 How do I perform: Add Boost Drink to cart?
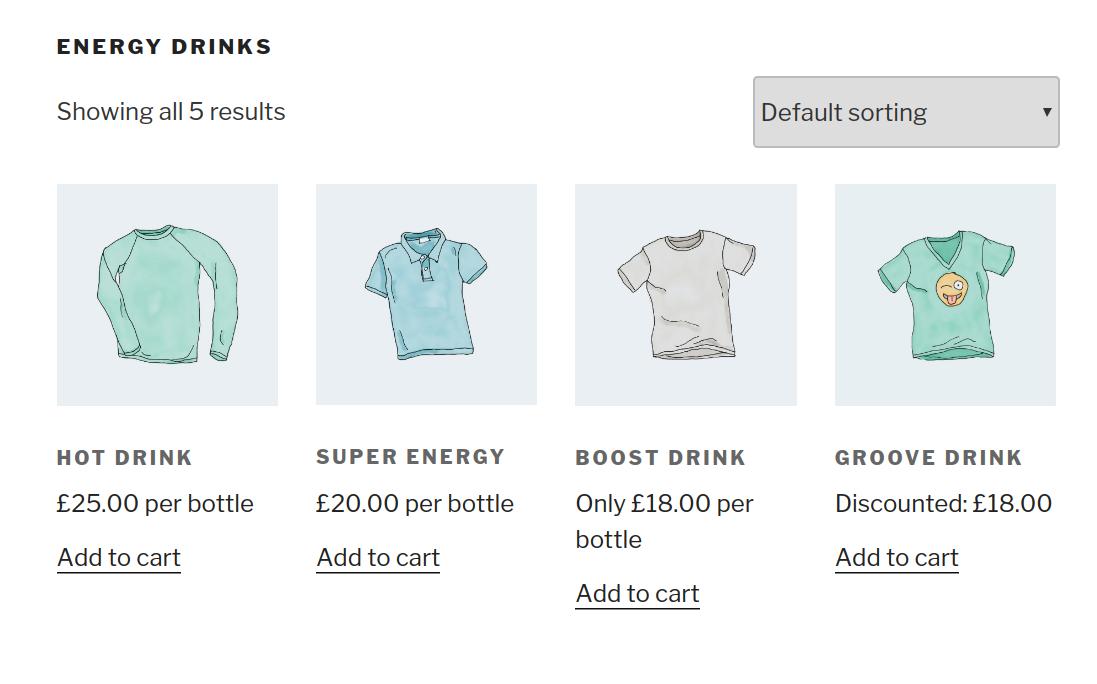(x=637, y=593)
